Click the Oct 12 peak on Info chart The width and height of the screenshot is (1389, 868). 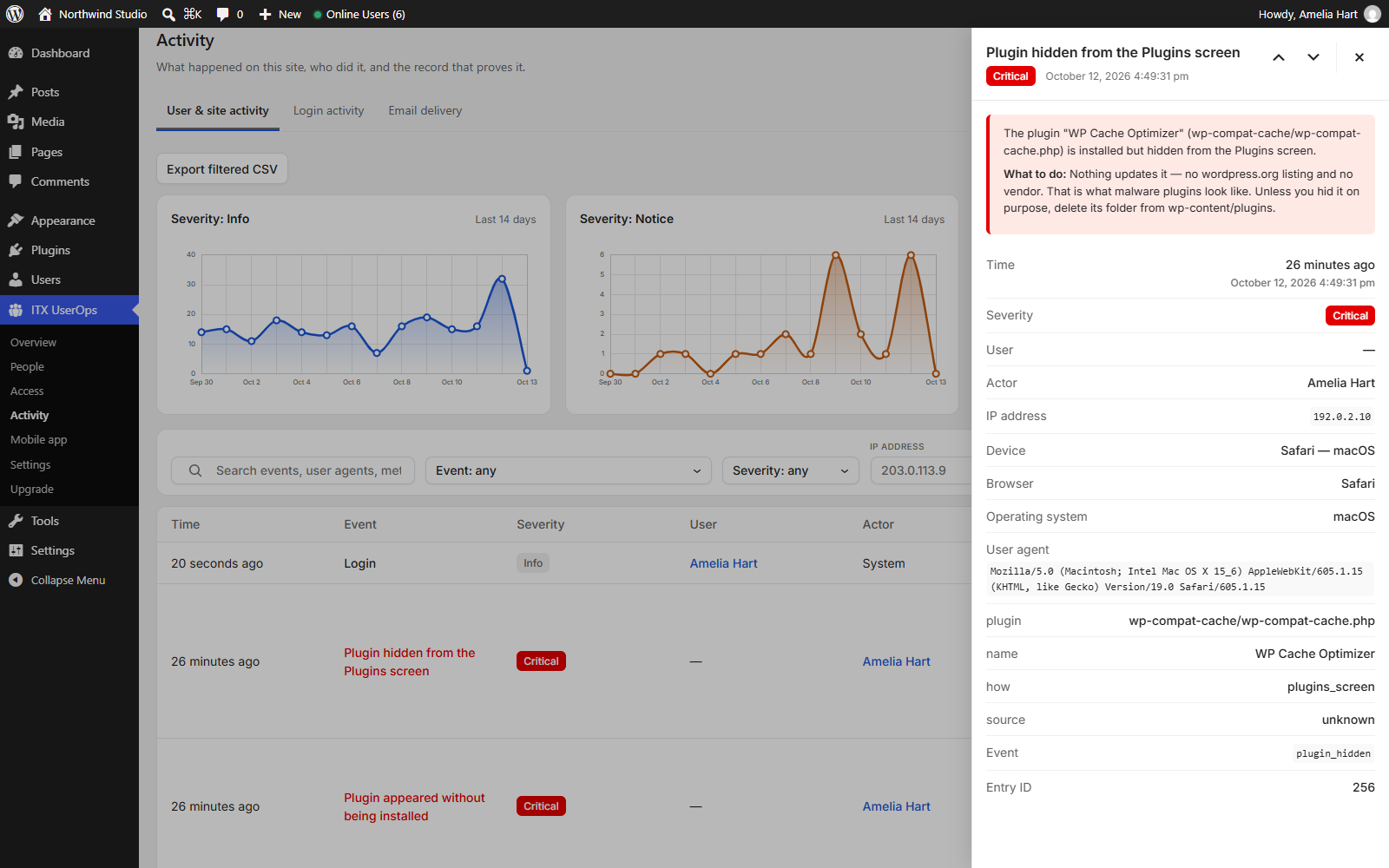502,279
